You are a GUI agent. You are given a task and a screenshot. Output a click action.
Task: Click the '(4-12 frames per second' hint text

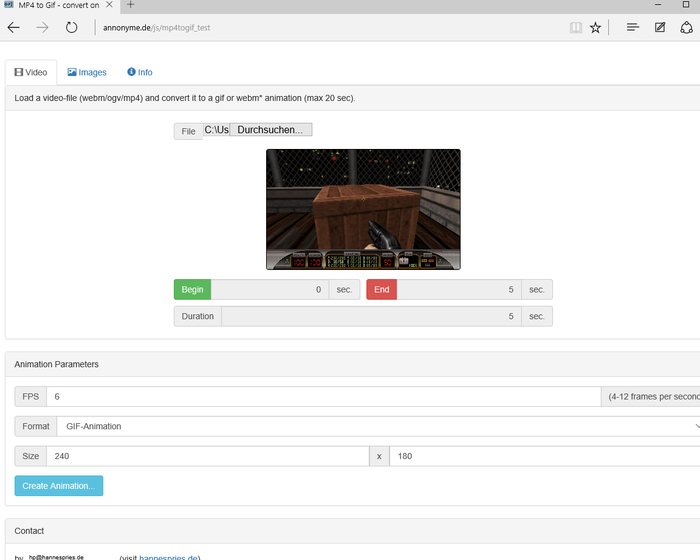click(x=654, y=397)
